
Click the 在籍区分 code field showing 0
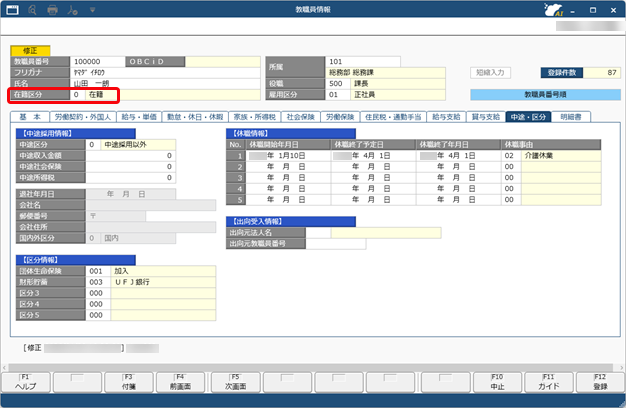point(77,95)
